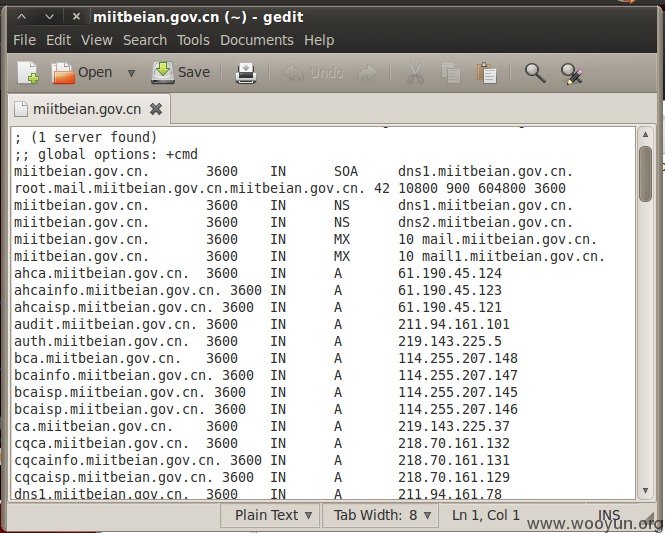Click "10 mail1.miitbeian.gov.cn." MX value
This screenshot has height=533, width=665.
(x=502, y=256)
